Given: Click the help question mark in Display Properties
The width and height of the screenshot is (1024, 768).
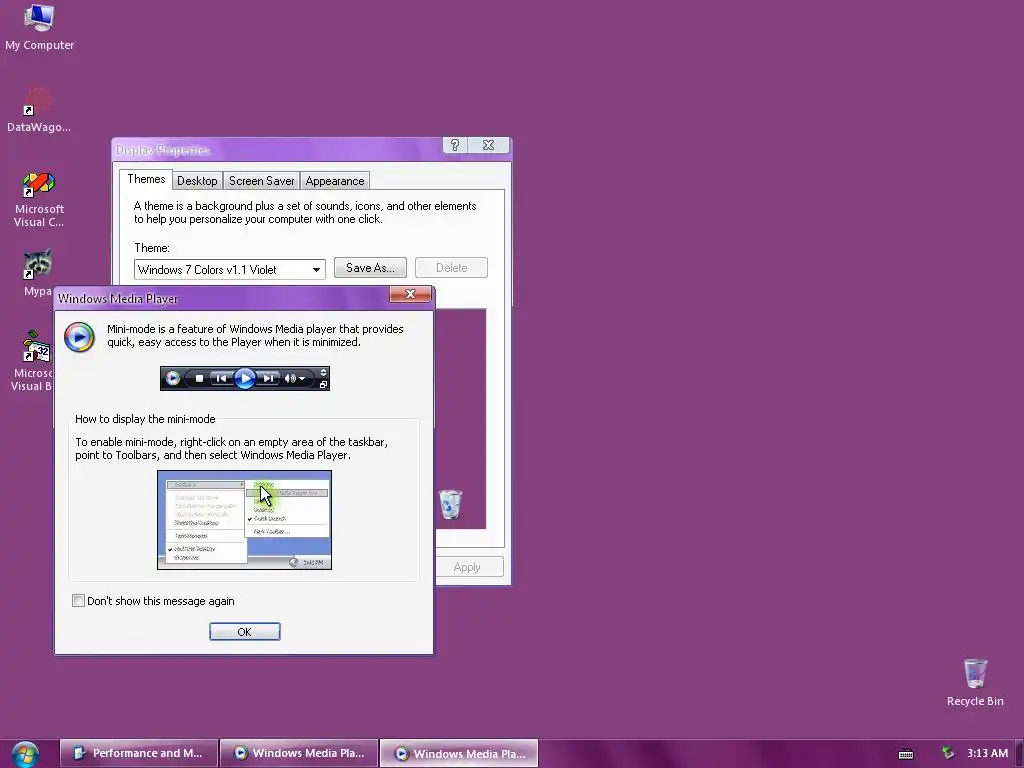Looking at the screenshot, I should coord(455,145).
